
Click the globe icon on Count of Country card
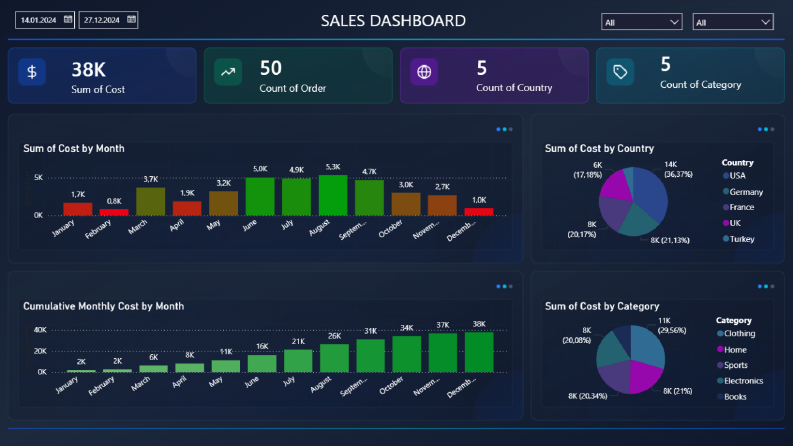(424, 72)
